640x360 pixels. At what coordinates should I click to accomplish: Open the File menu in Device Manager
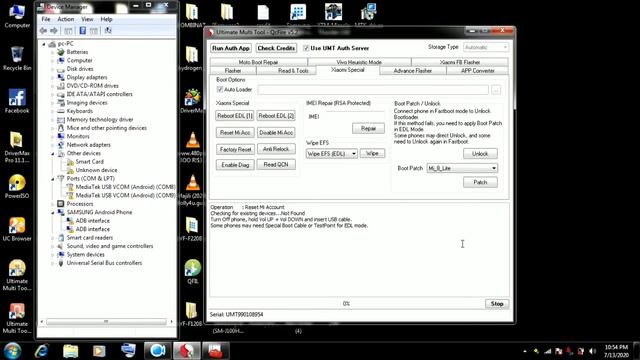pos(46,19)
